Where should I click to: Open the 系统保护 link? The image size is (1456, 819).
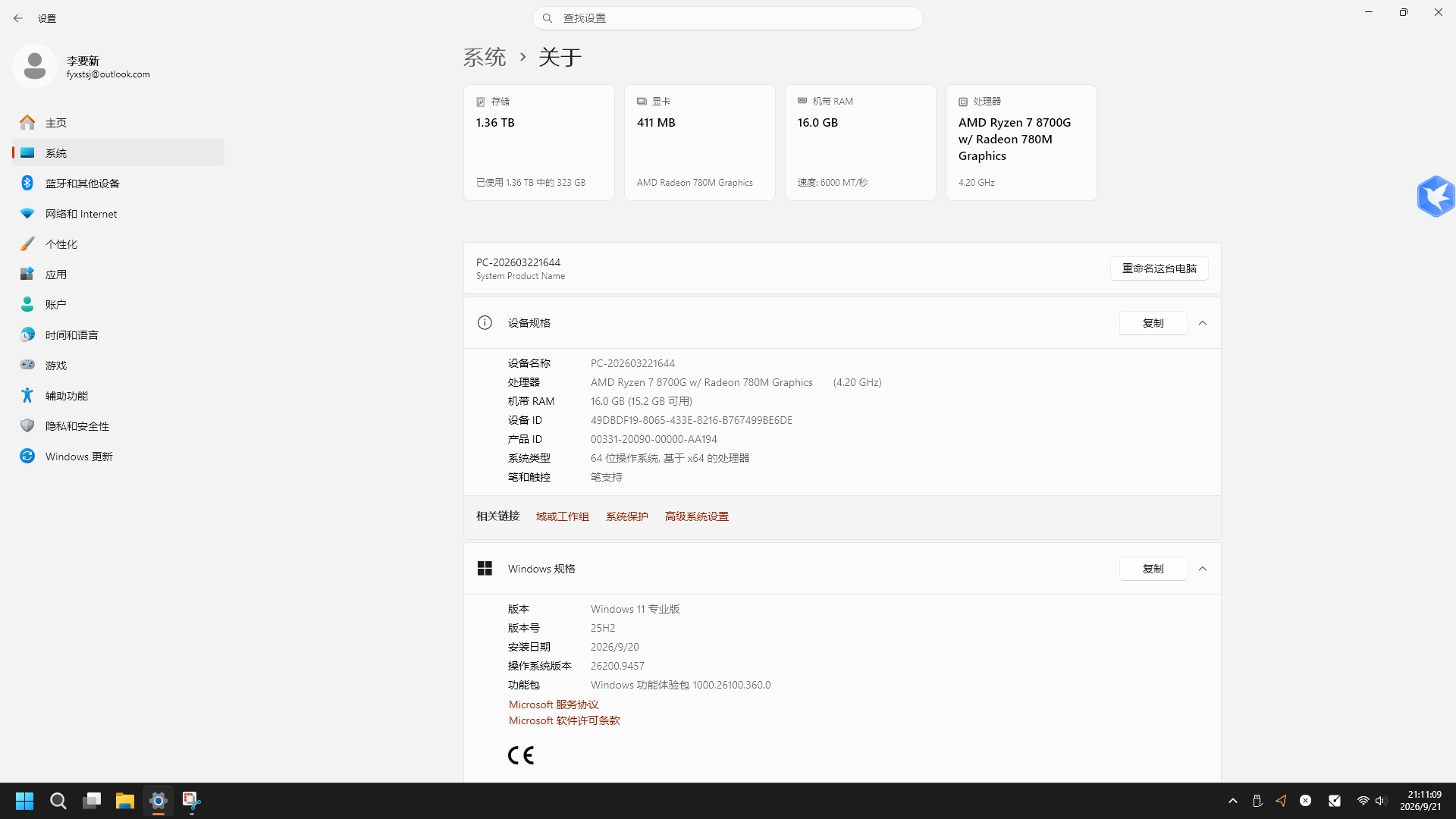tap(627, 516)
